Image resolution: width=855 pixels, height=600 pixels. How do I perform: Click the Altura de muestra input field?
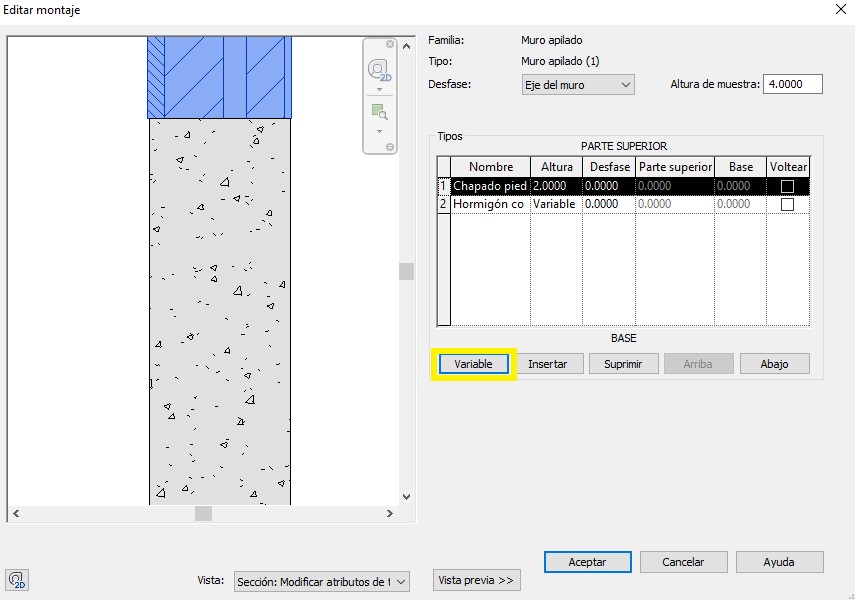coord(792,85)
